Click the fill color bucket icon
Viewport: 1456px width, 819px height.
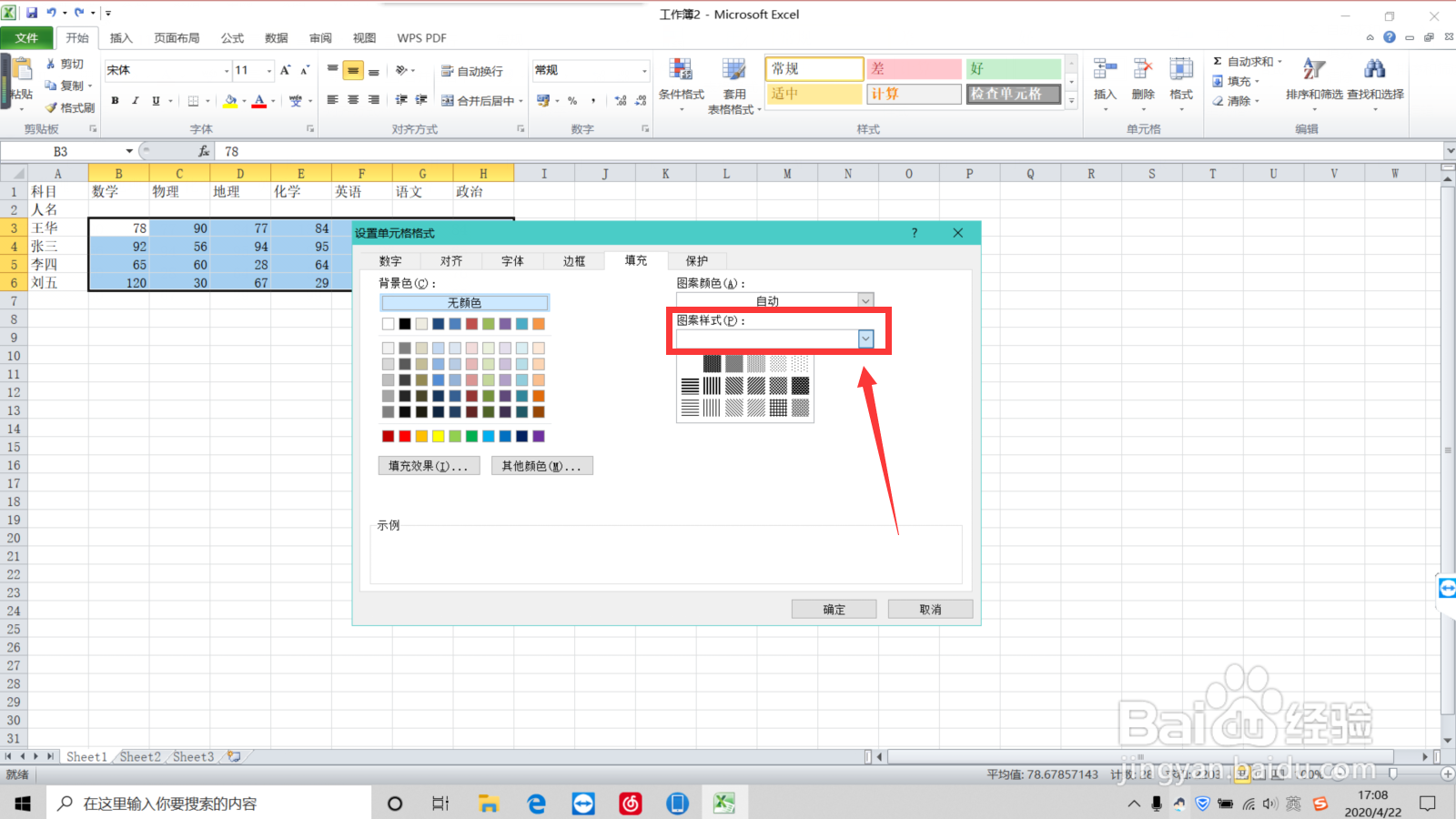point(230,101)
